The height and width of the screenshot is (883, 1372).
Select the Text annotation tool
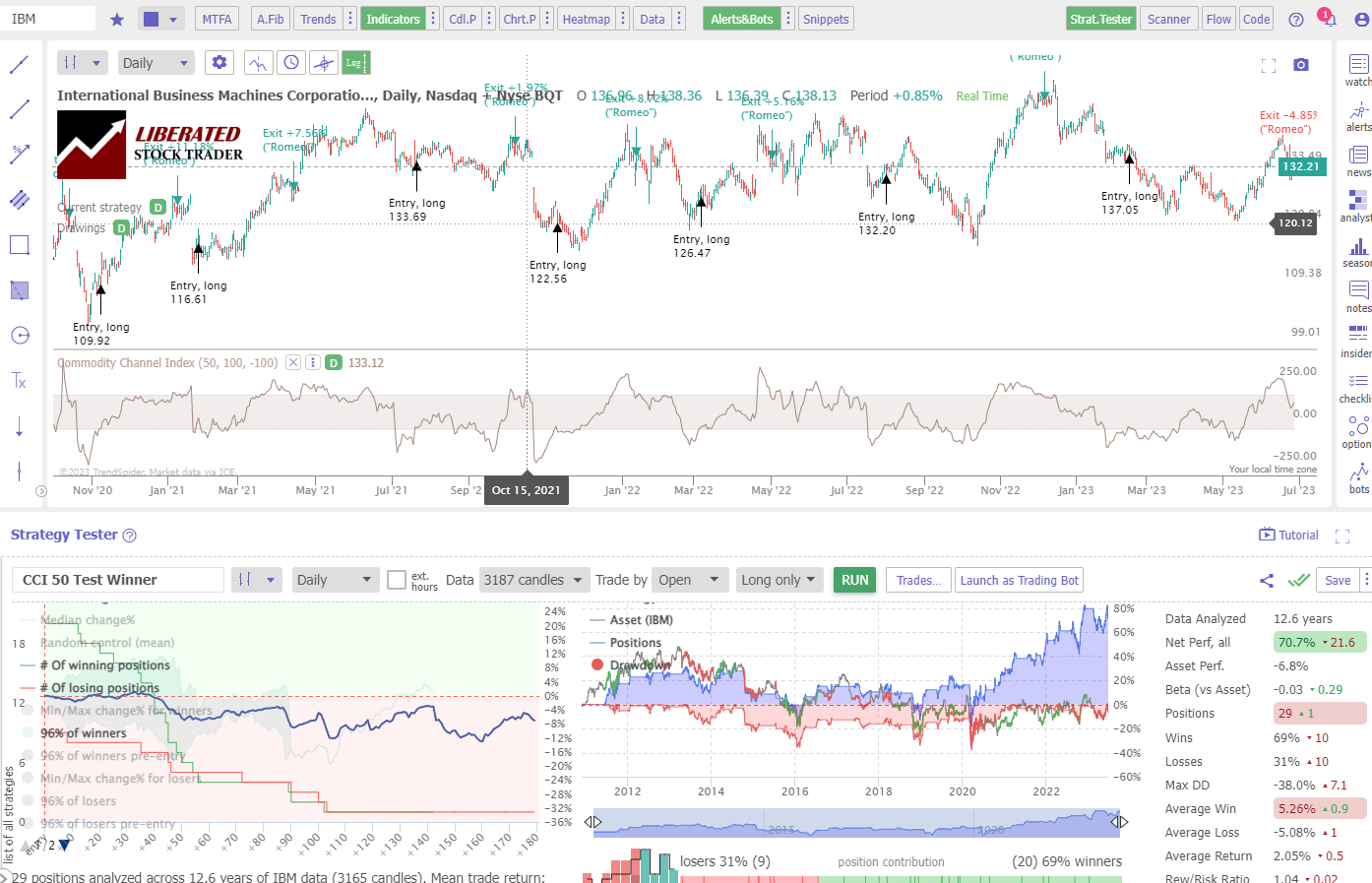[x=19, y=381]
